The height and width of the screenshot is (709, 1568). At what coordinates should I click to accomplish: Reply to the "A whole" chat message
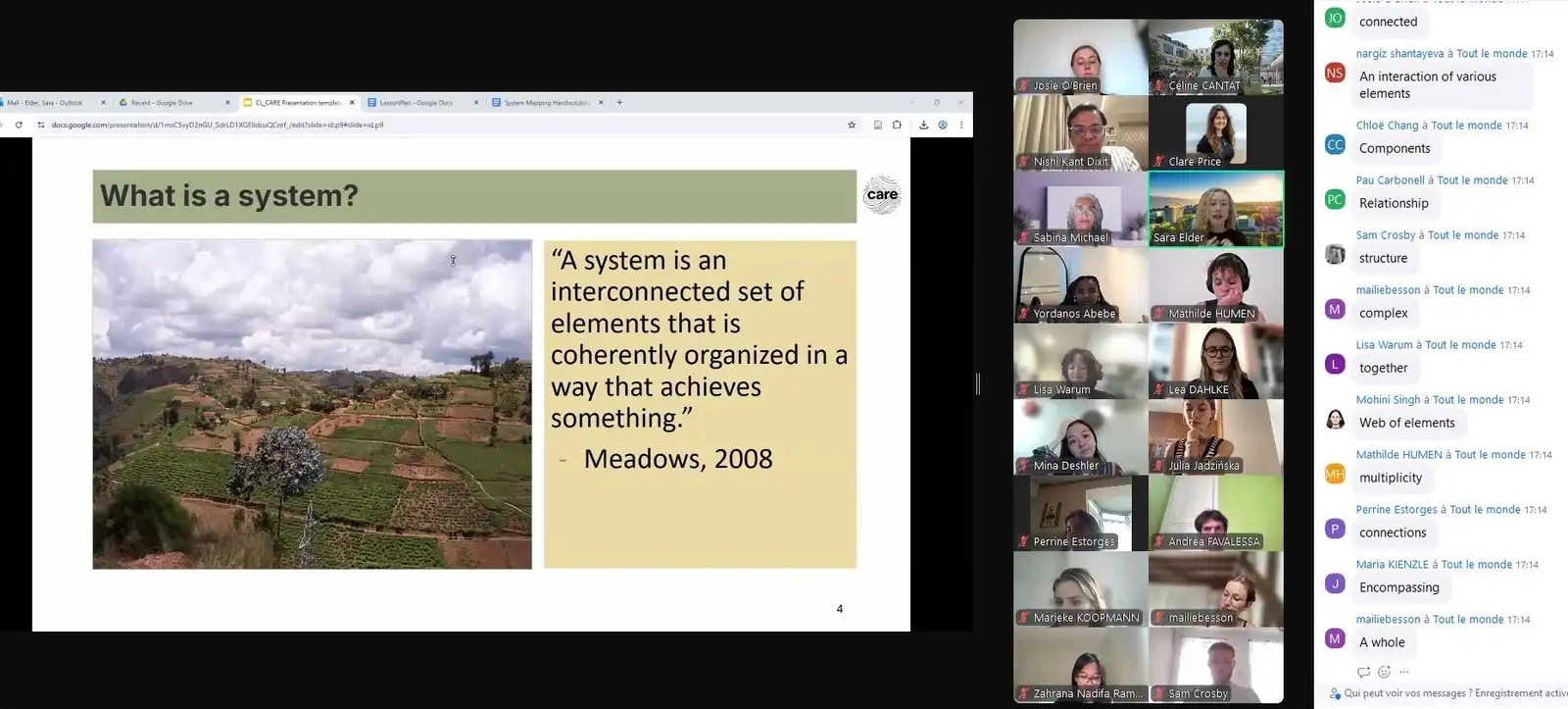pos(1363,672)
